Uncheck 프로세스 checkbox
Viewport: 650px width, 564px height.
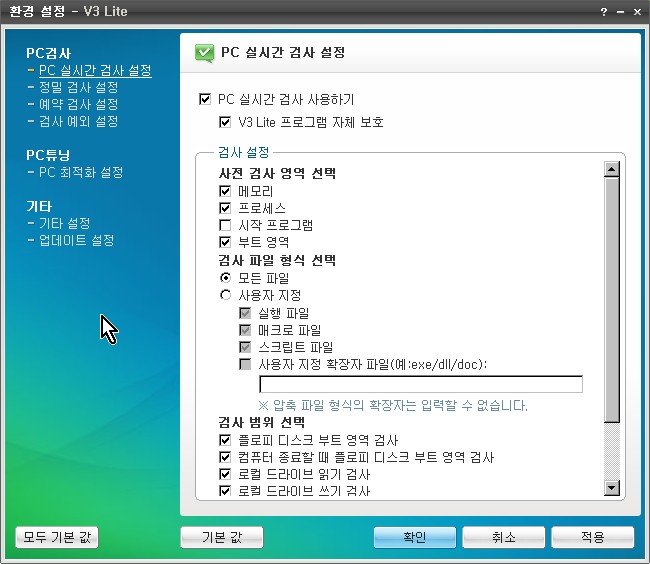point(225,208)
